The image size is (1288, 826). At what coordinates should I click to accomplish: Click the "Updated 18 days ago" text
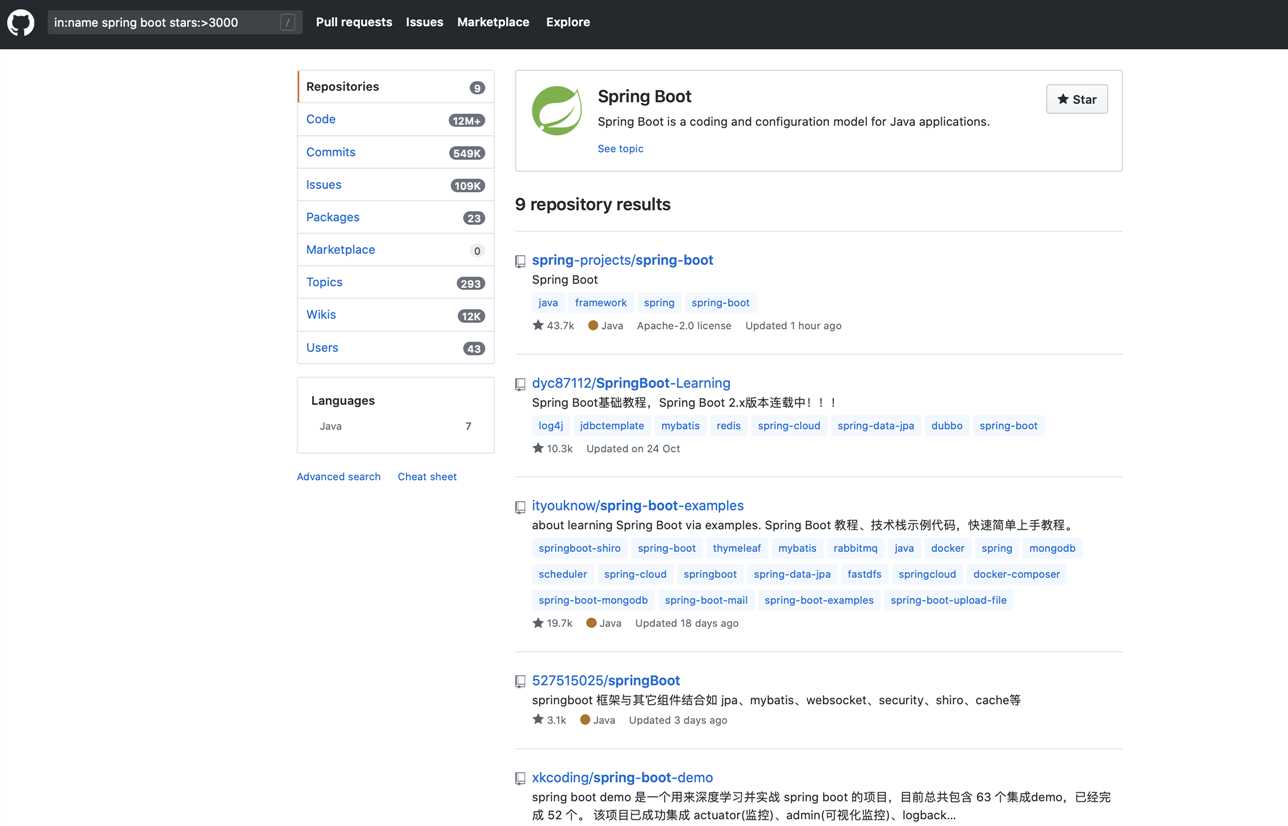pyautogui.click(x=687, y=623)
